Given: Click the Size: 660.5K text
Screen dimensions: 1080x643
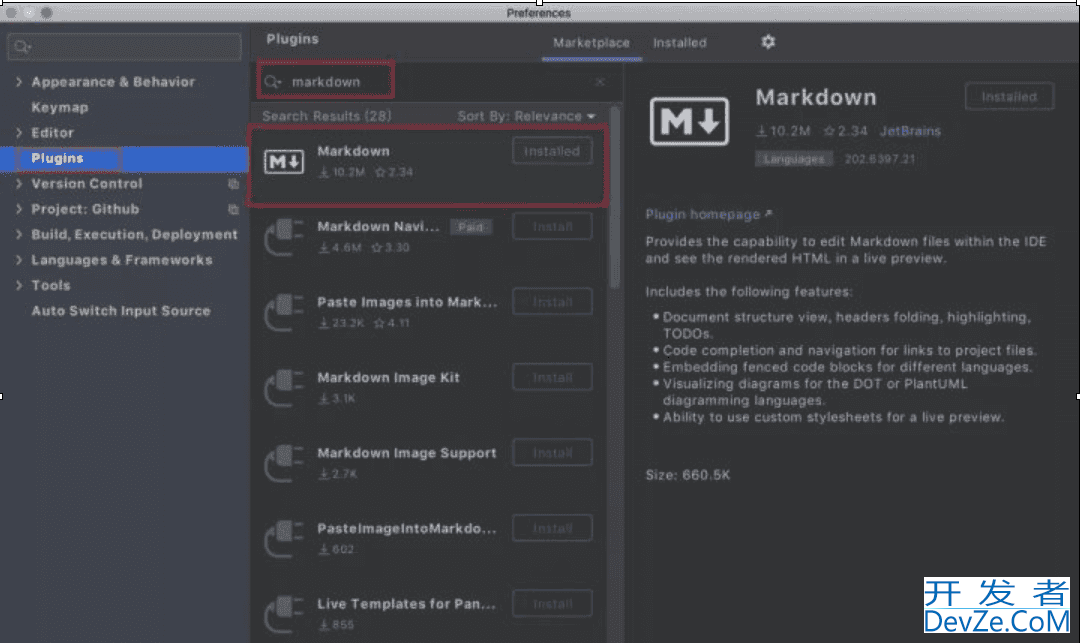Looking at the screenshot, I should click(687, 475).
